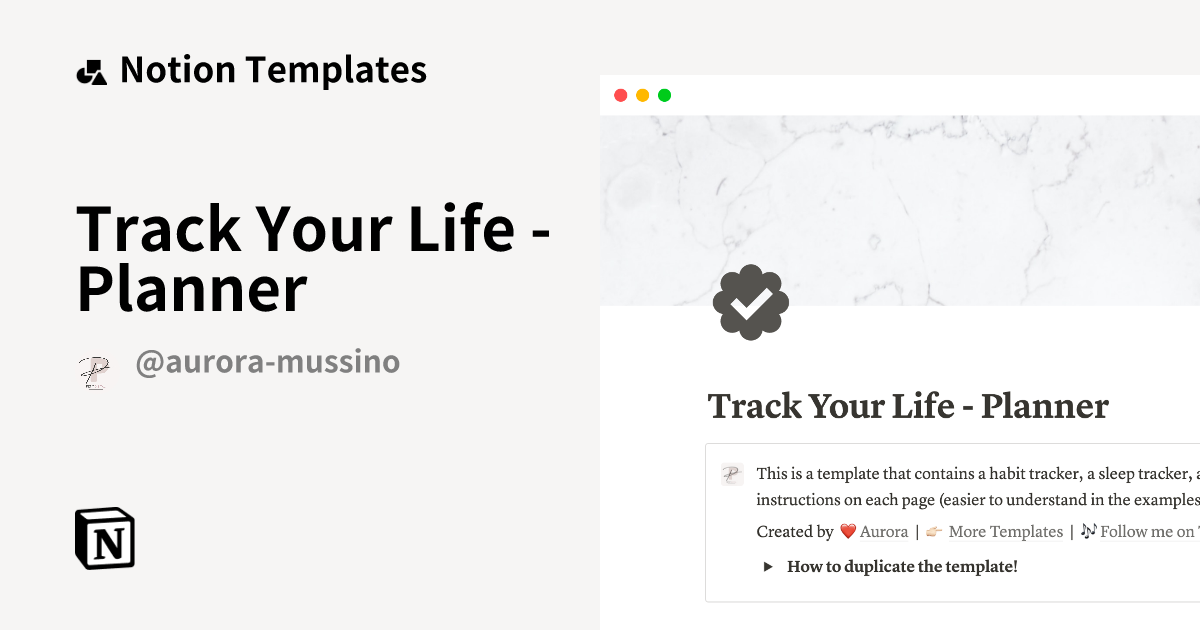Select the Notion "N" logo at bottom left
Image resolution: width=1200 pixels, height=630 pixels.
click(x=104, y=538)
